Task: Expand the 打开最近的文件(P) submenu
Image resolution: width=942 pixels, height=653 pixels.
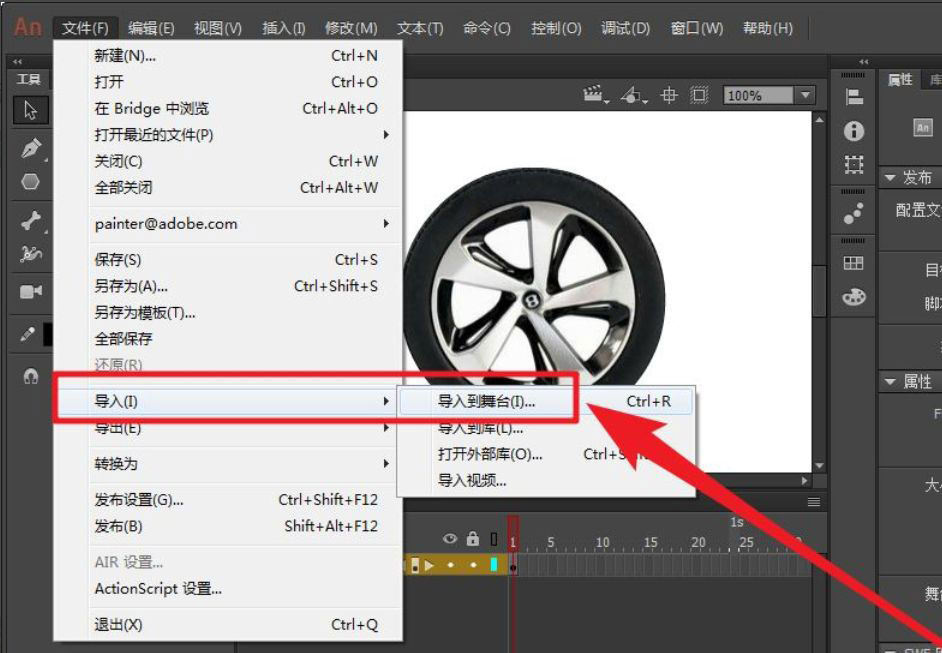Action: pos(386,135)
